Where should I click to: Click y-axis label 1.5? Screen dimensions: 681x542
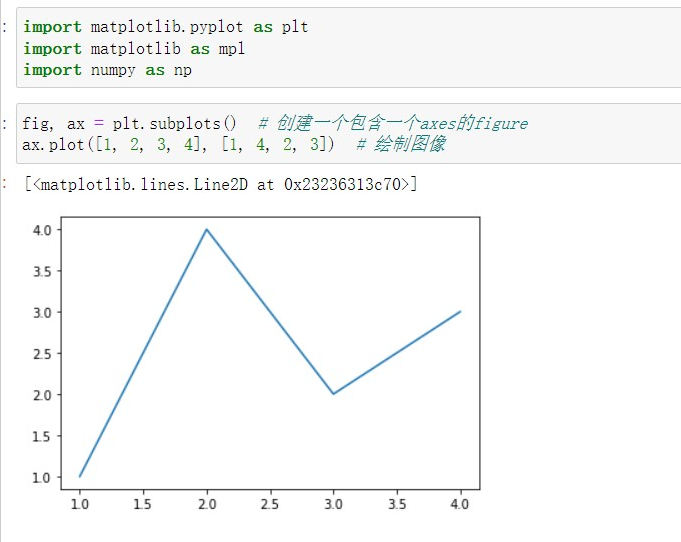point(42,436)
